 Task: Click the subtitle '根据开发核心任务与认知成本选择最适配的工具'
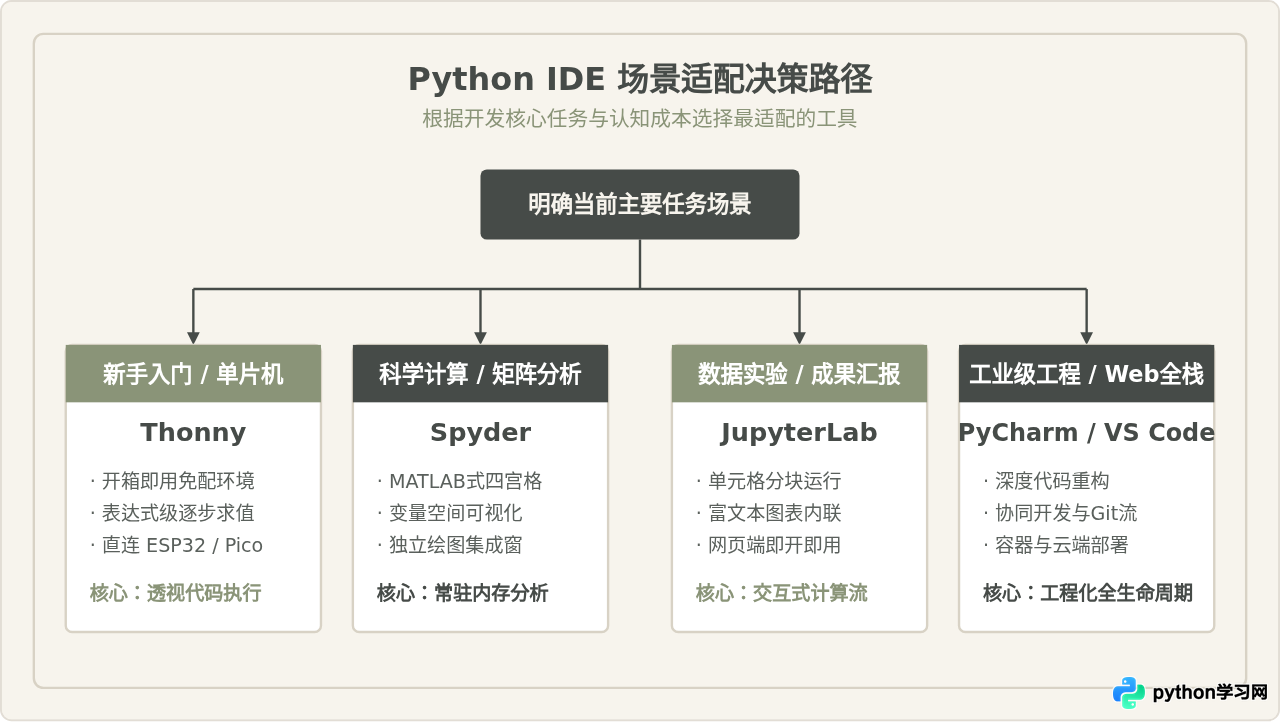click(x=640, y=119)
